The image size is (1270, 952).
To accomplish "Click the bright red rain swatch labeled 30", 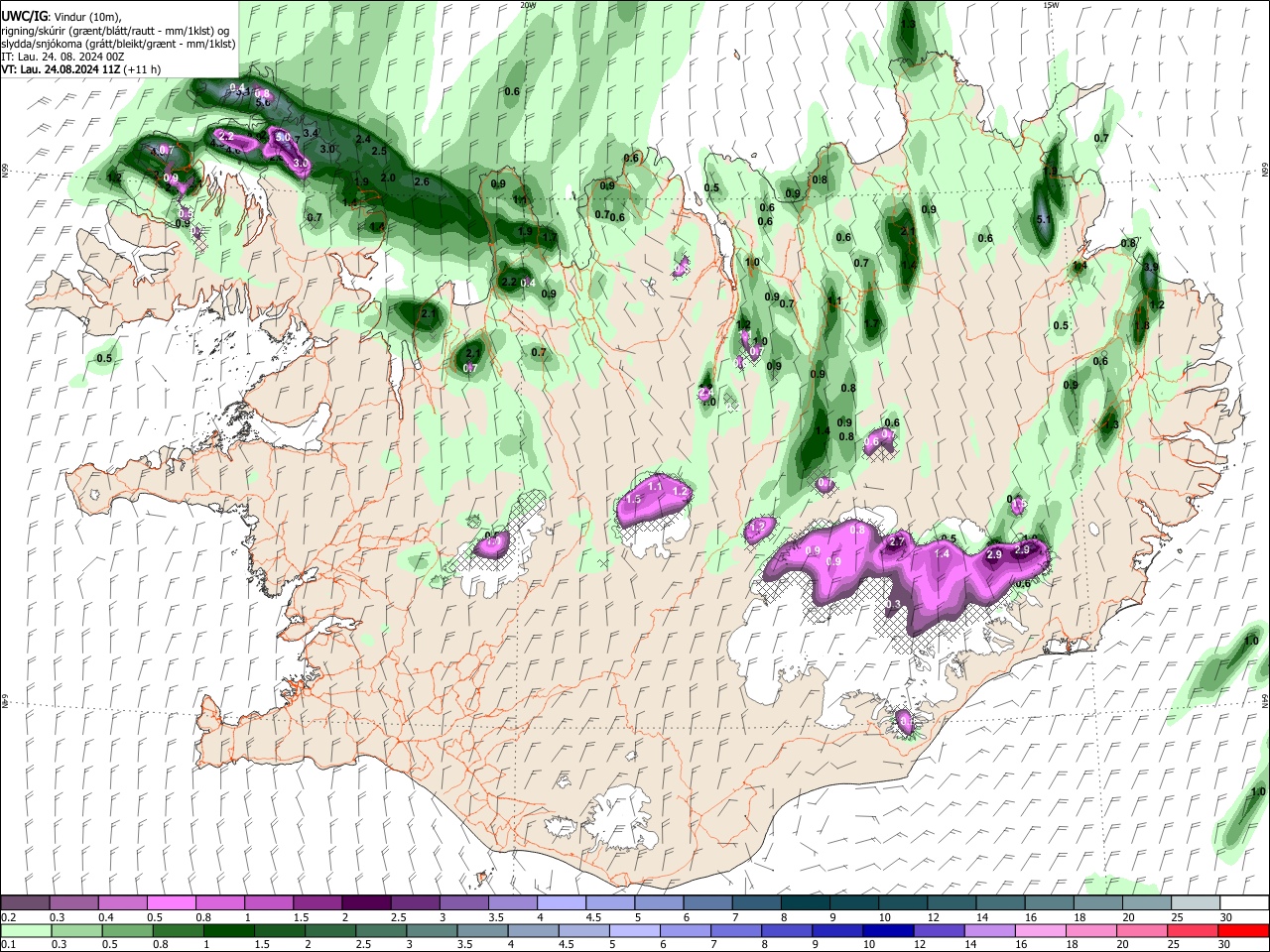I will tap(1243, 930).
